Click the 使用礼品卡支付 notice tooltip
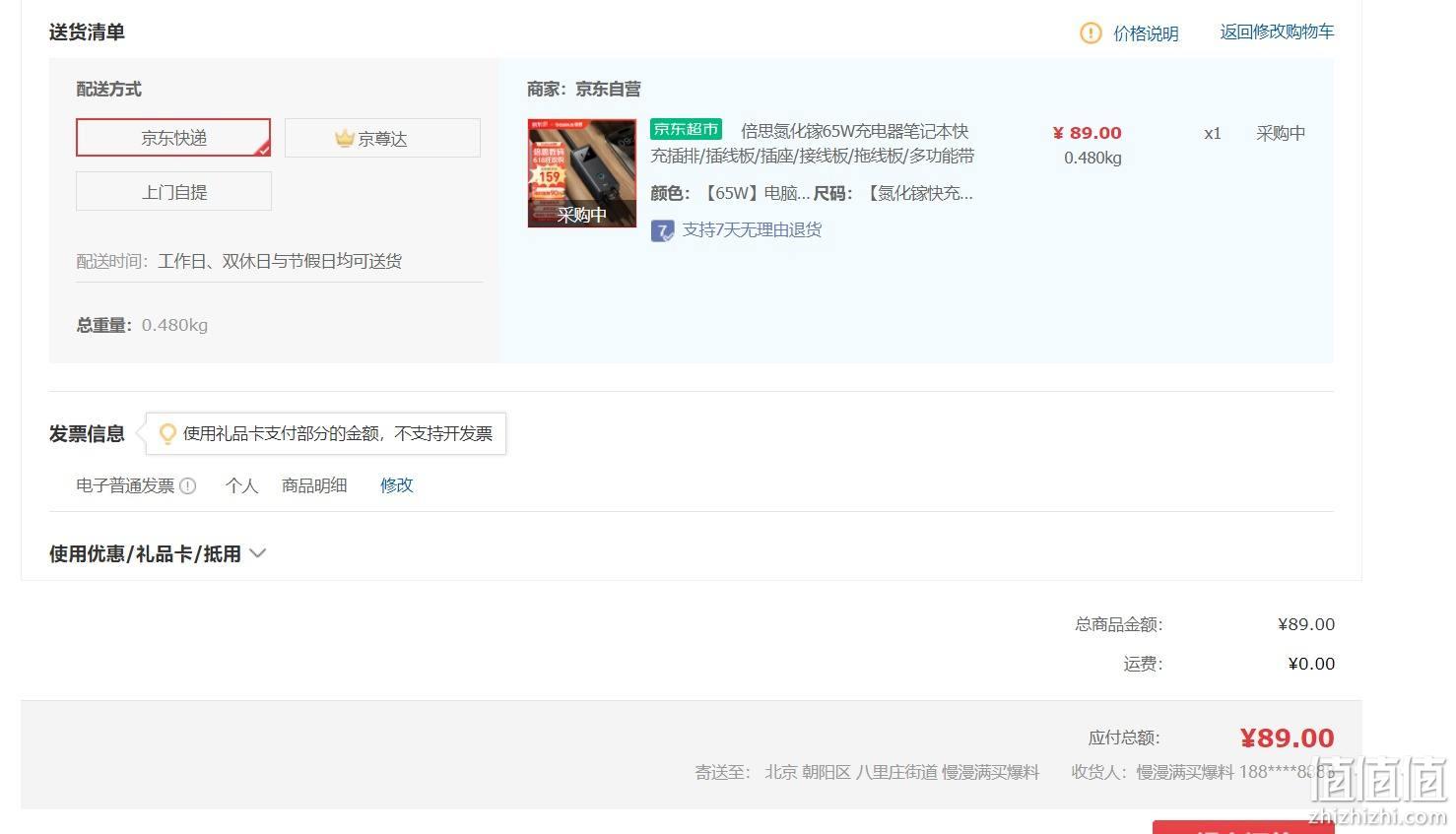Image resolution: width=1456 pixels, height=834 pixels. tap(326, 433)
